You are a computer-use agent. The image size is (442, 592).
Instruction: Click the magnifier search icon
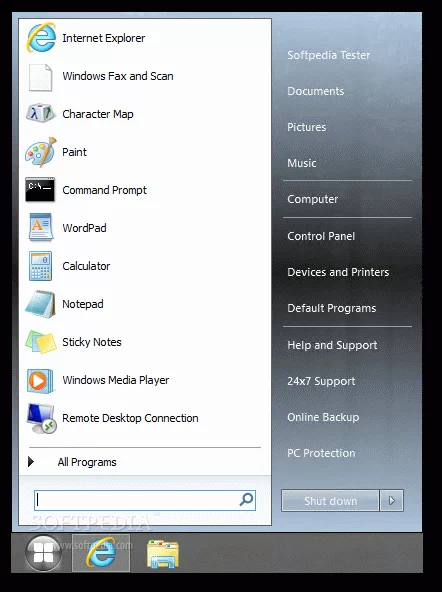click(x=246, y=500)
